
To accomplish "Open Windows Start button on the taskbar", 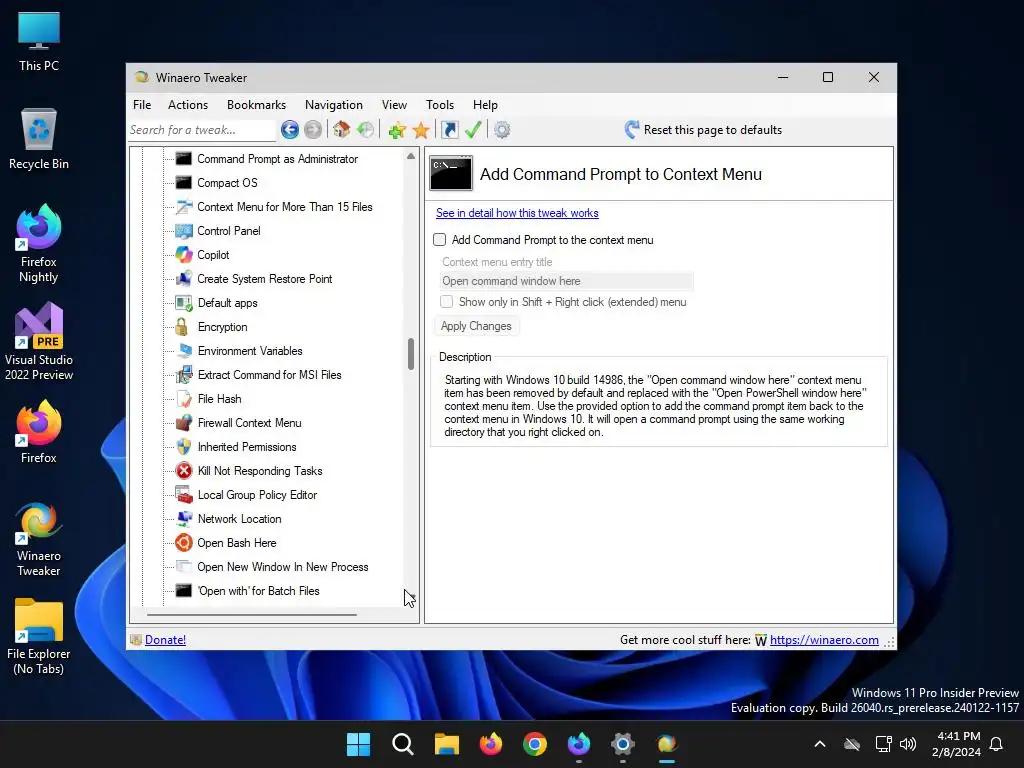I will [359, 744].
